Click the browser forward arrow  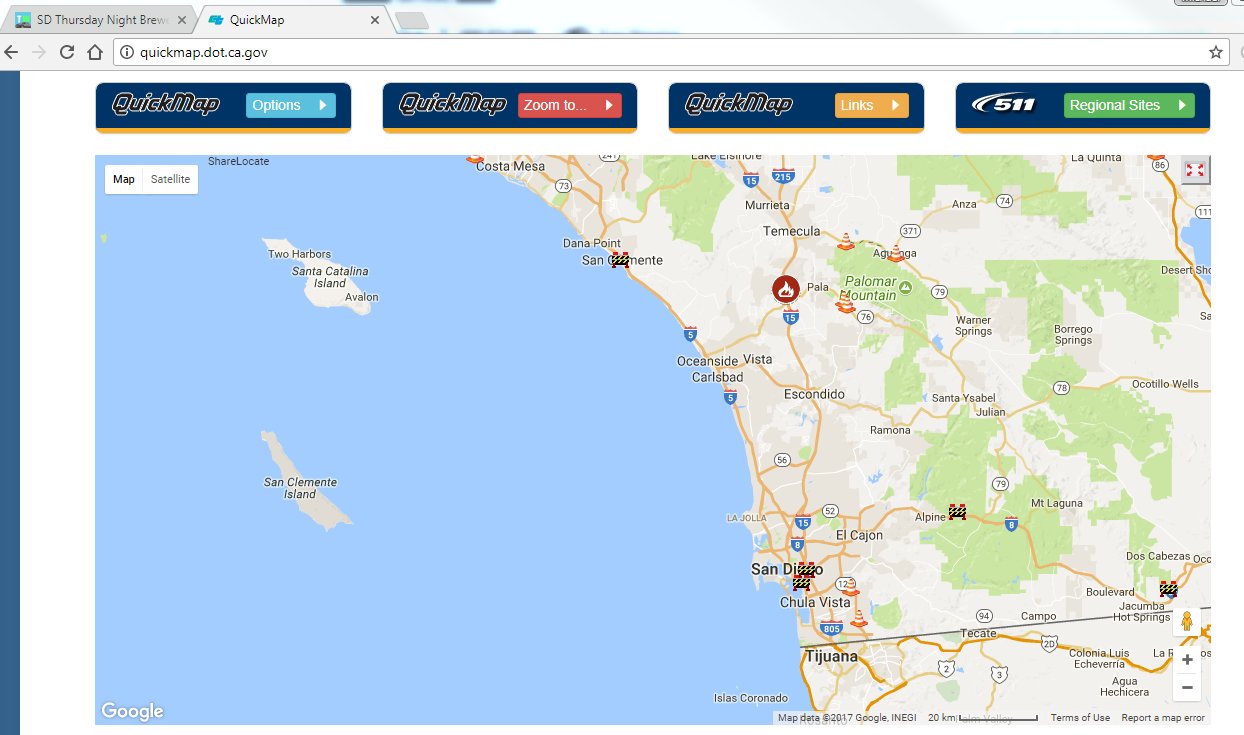[x=39, y=52]
